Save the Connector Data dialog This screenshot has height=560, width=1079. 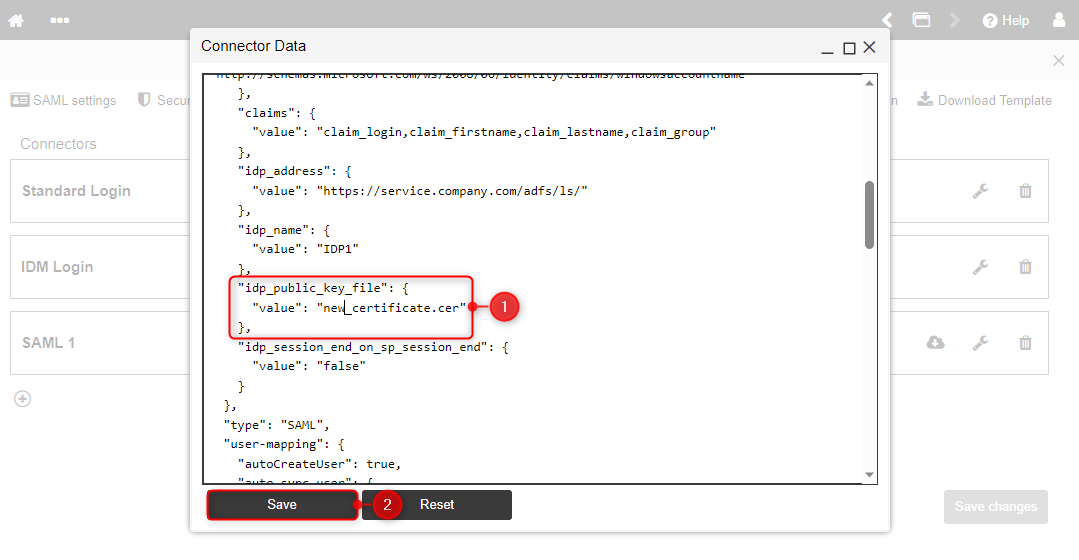[x=282, y=505]
